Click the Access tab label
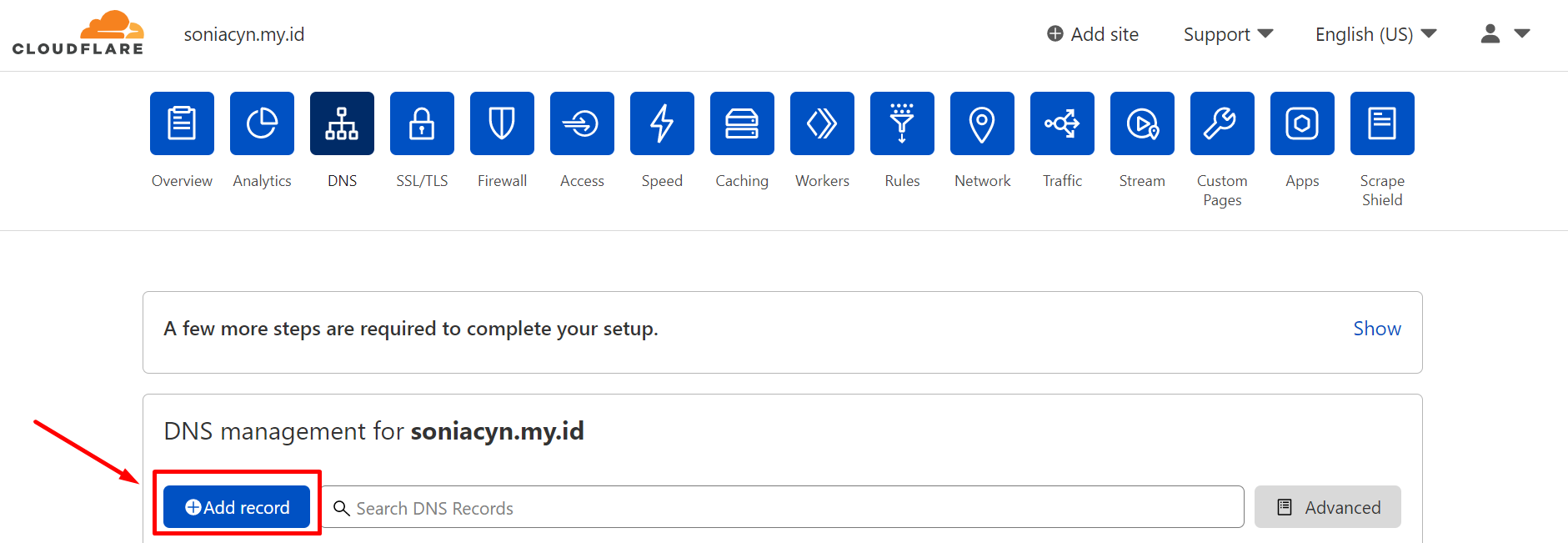This screenshot has width=1568, height=543. (x=582, y=181)
